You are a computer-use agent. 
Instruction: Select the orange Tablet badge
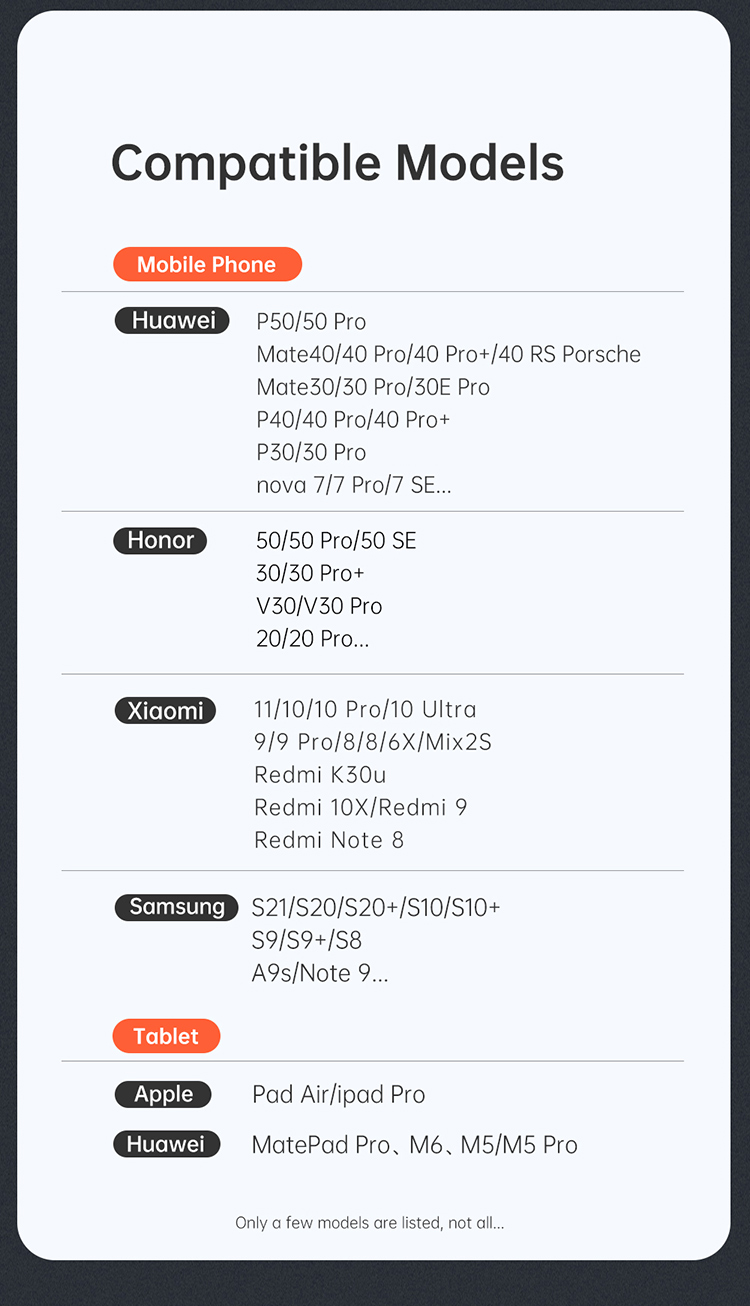[166, 1036]
